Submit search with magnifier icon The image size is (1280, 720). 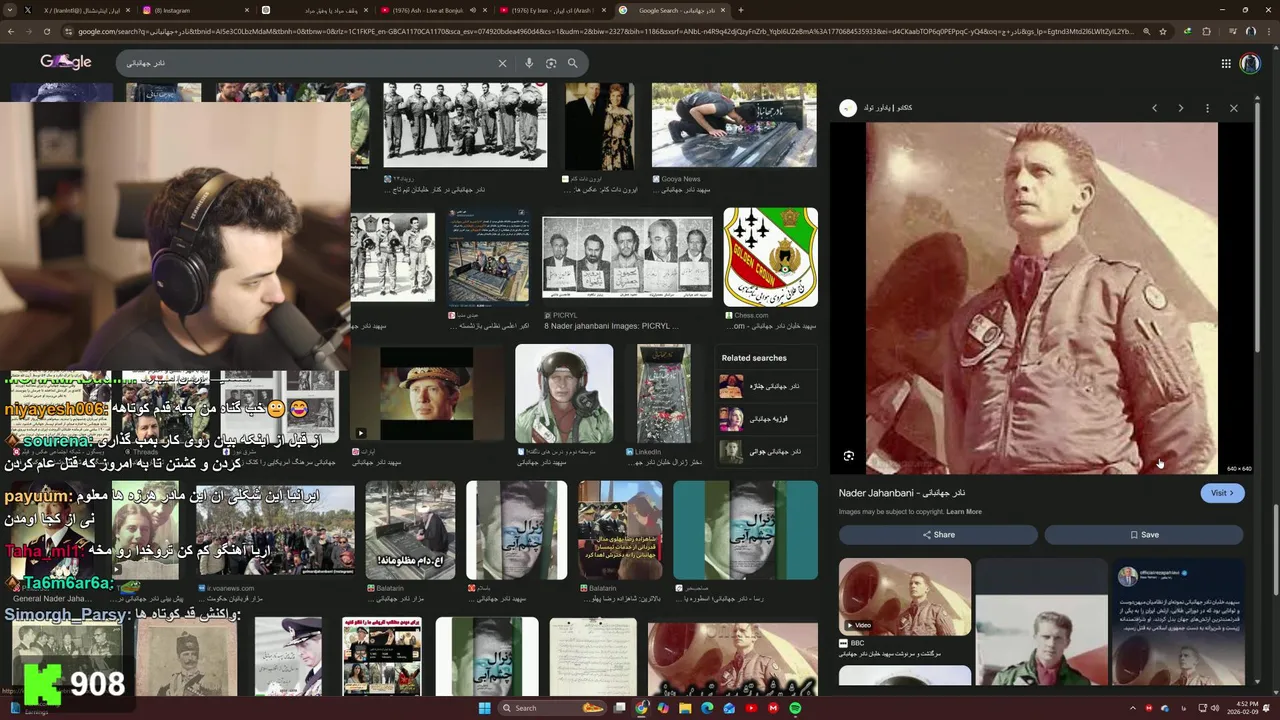pos(573,63)
